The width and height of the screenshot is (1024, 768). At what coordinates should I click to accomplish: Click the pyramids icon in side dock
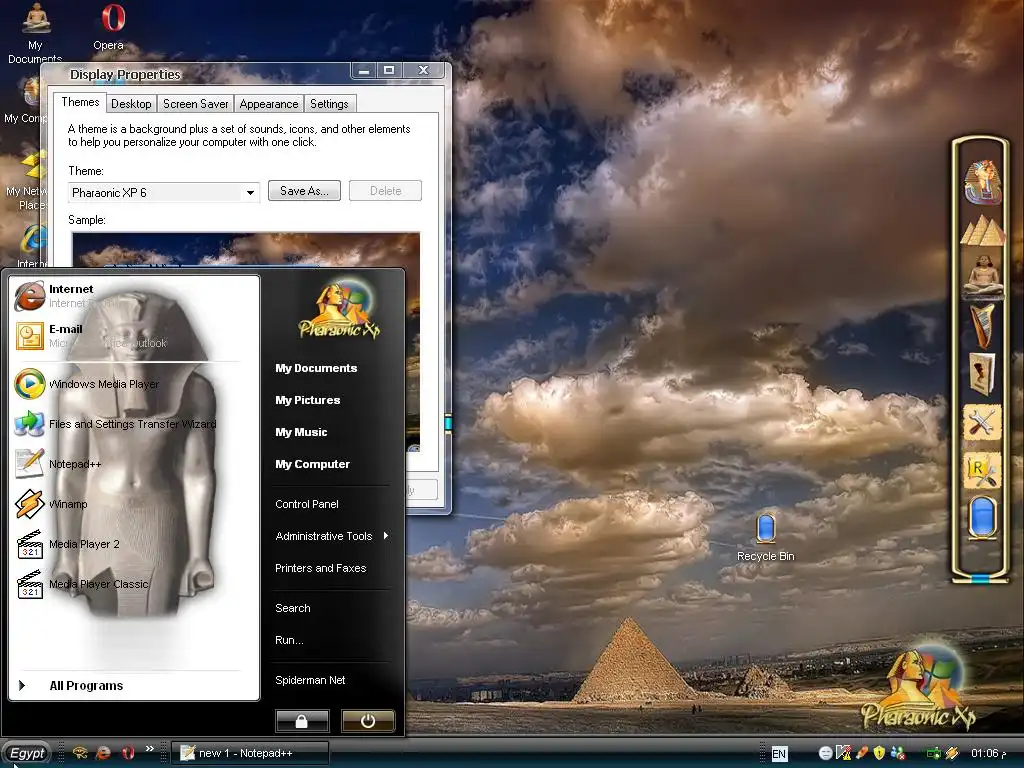[x=982, y=231]
